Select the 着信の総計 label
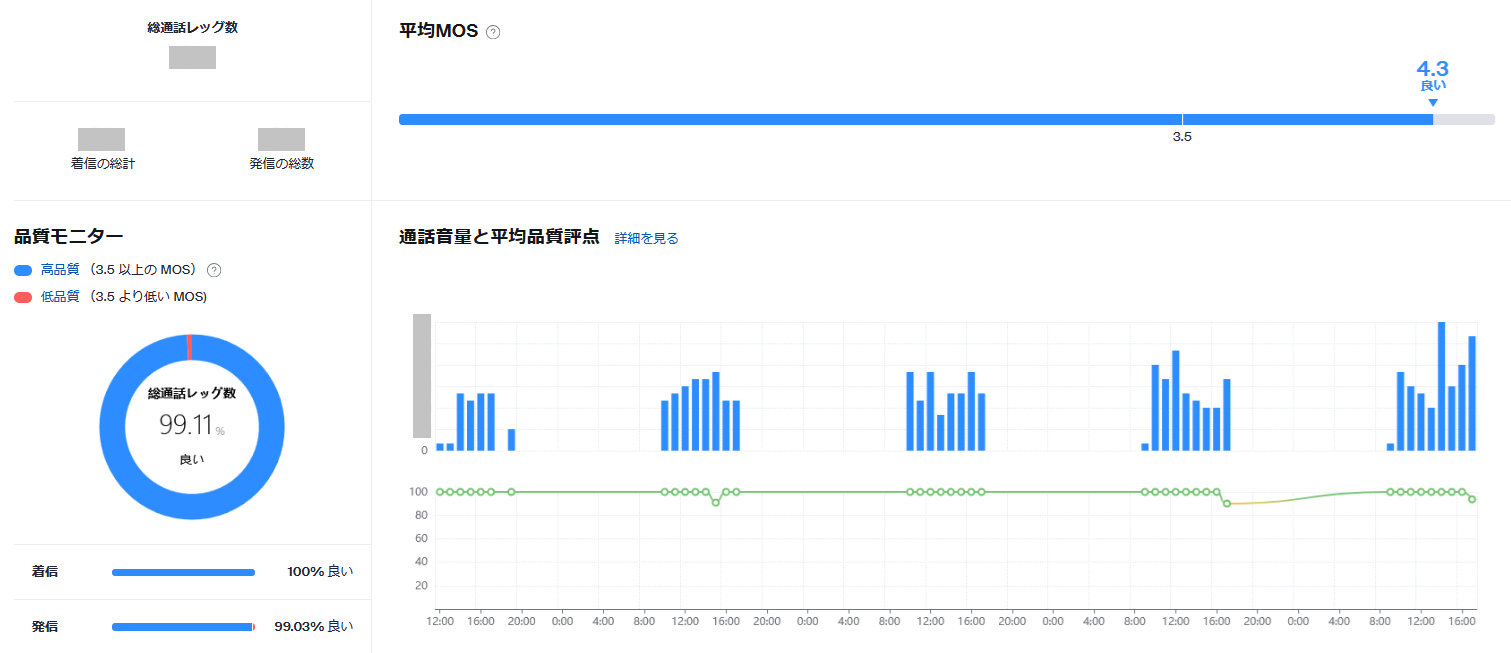 click(x=102, y=163)
